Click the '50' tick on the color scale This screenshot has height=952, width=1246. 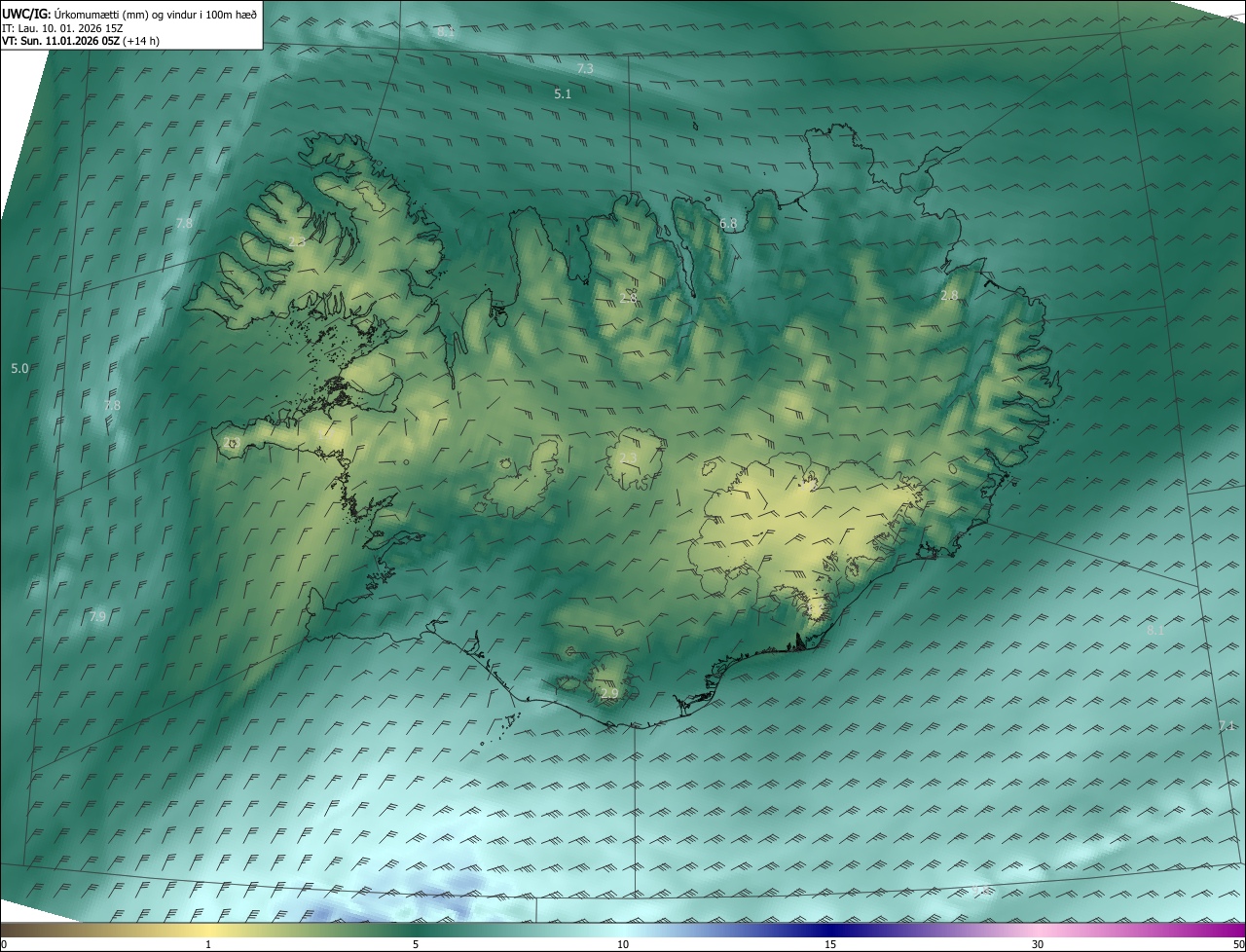1238,944
